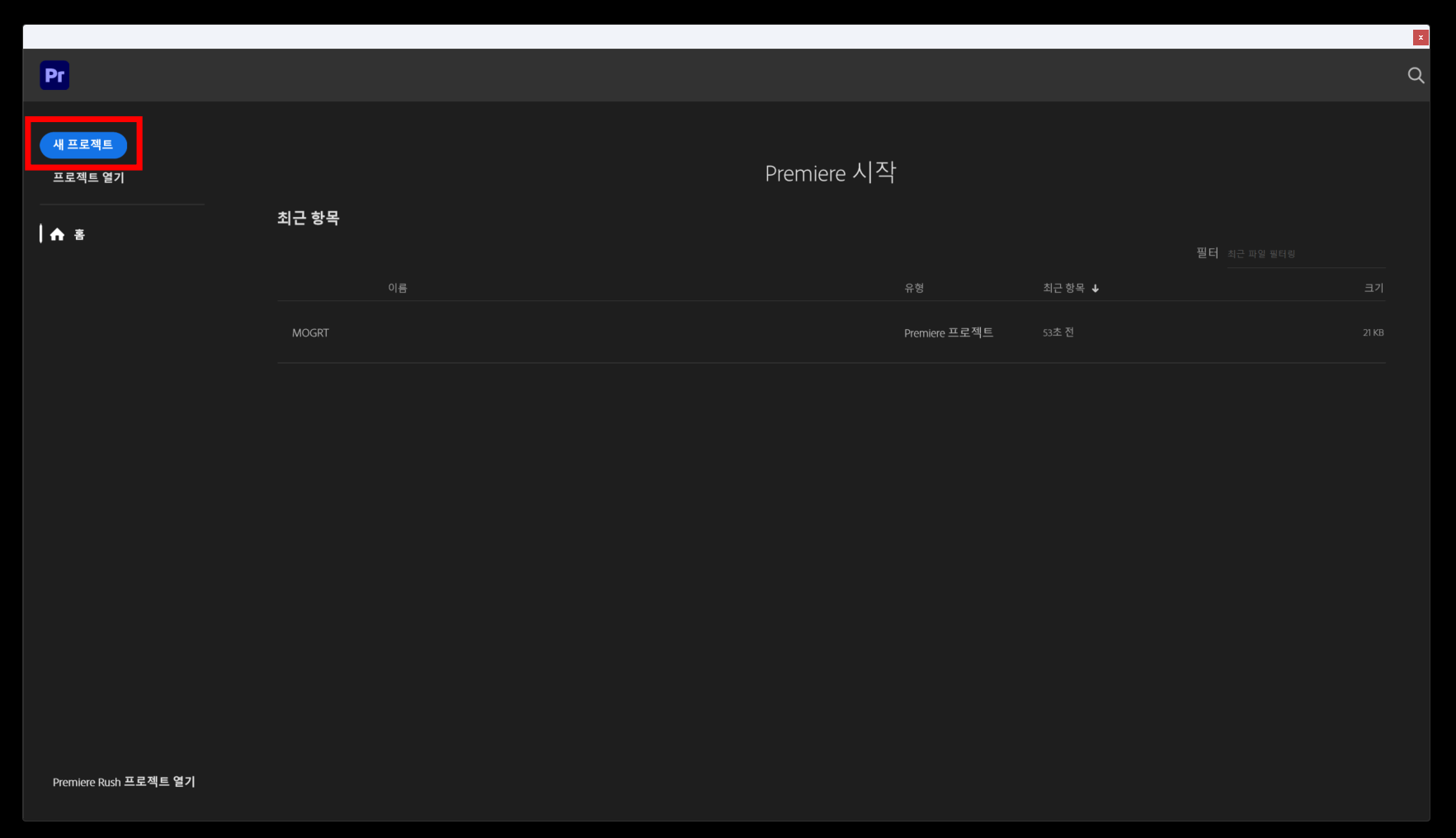Click the 53초 전 timestamp cell

(1058, 332)
